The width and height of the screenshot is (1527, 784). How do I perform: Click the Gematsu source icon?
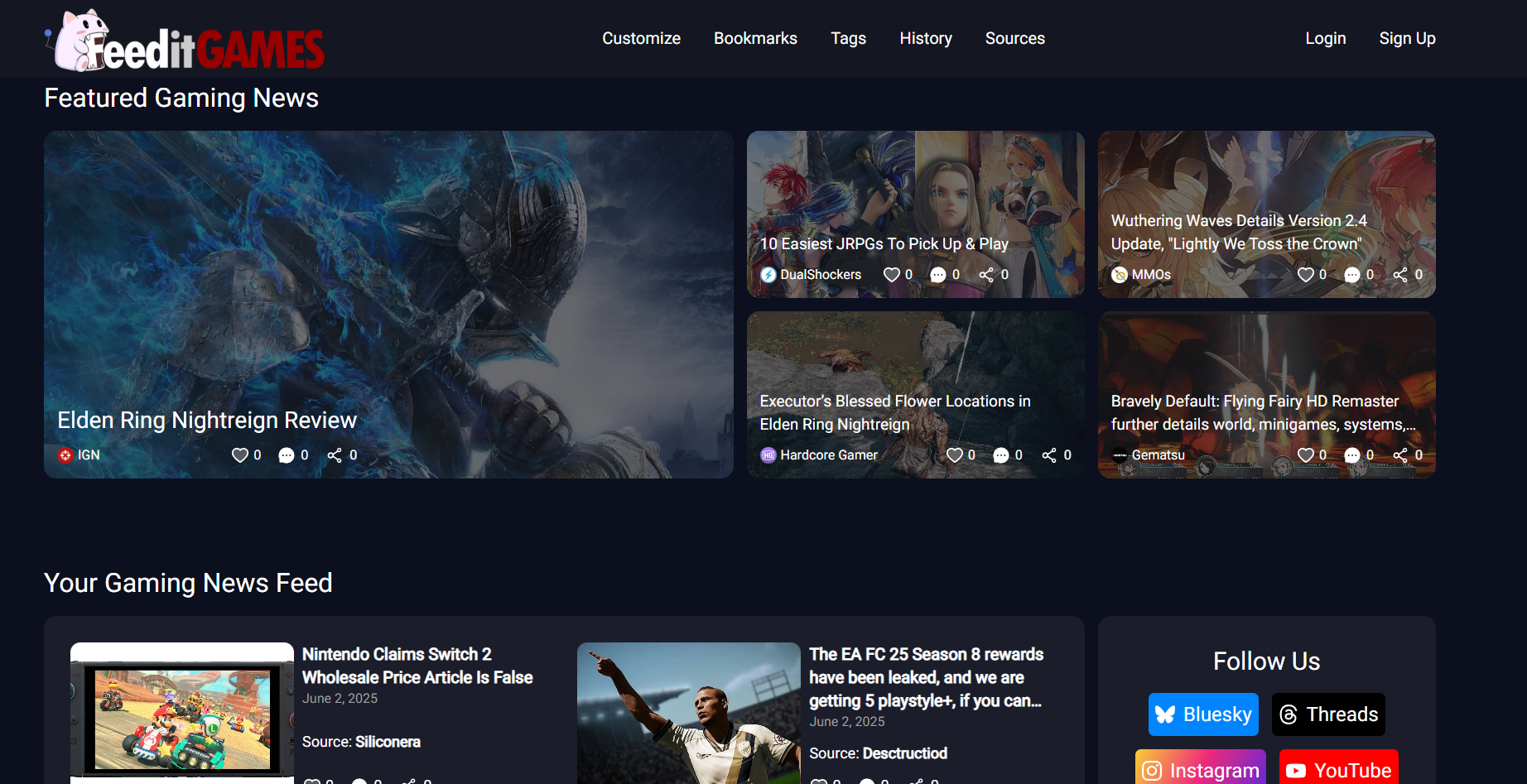pyautogui.click(x=1120, y=455)
